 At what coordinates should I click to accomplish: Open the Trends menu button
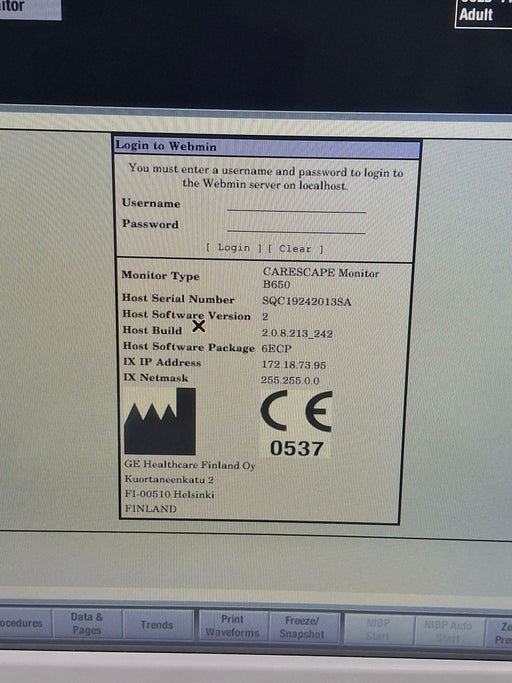(x=157, y=625)
